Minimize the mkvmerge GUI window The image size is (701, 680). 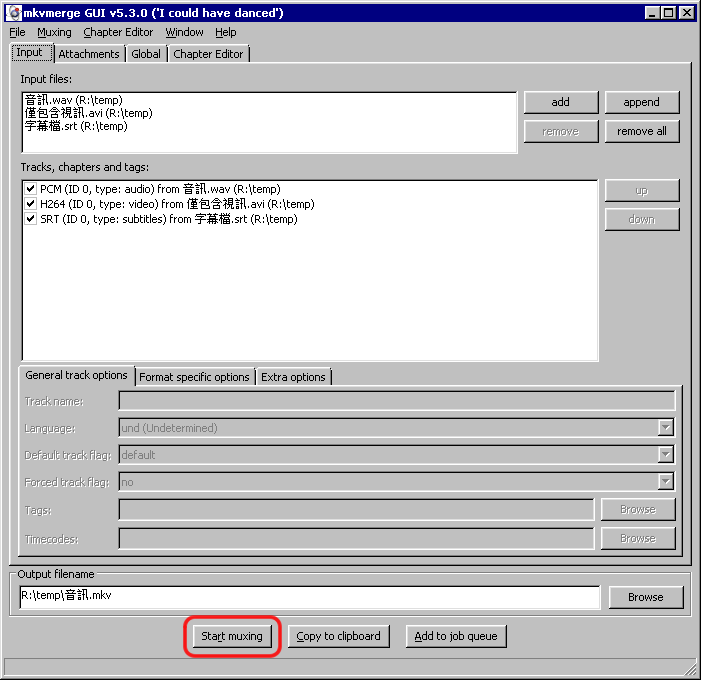coord(652,13)
